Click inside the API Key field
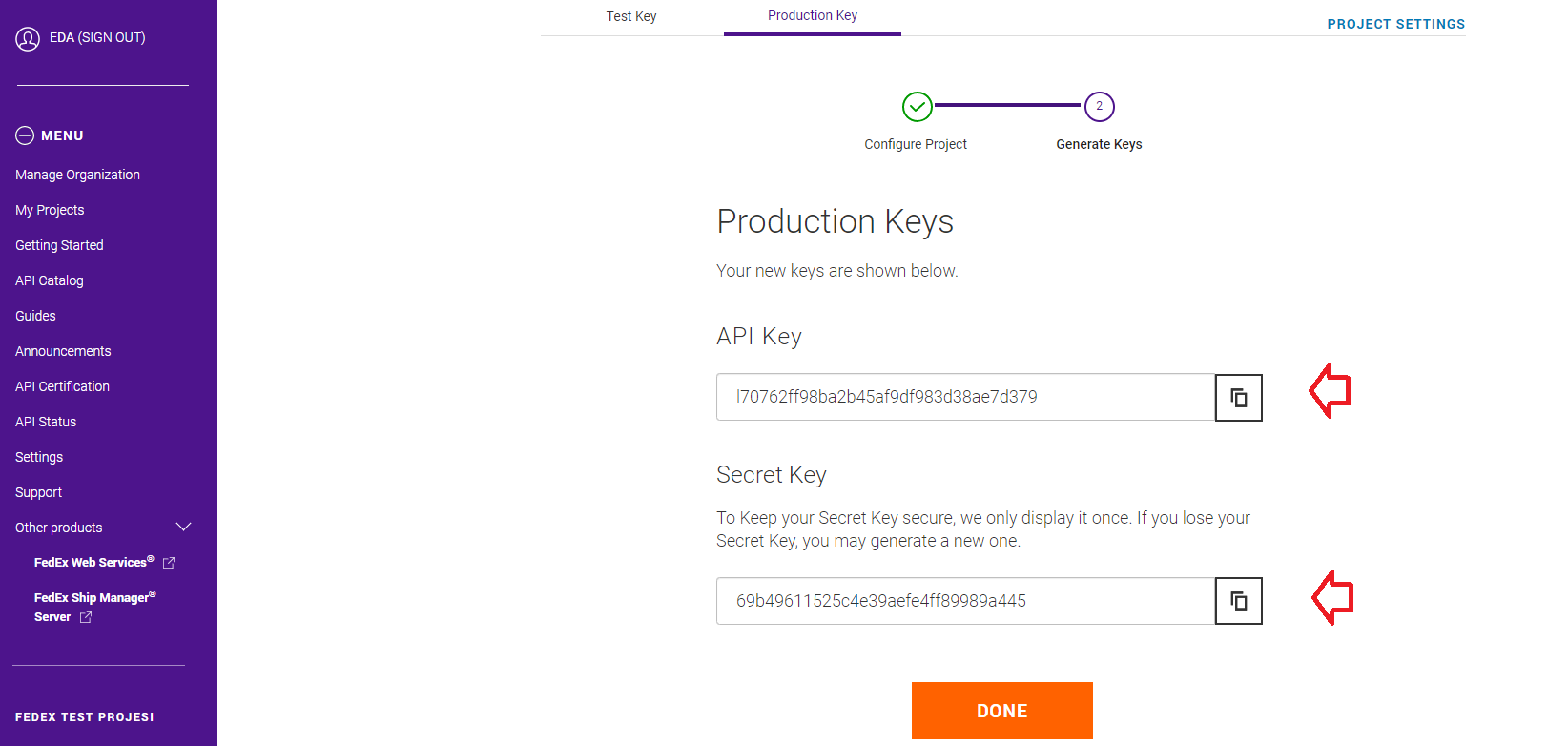 point(965,397)
